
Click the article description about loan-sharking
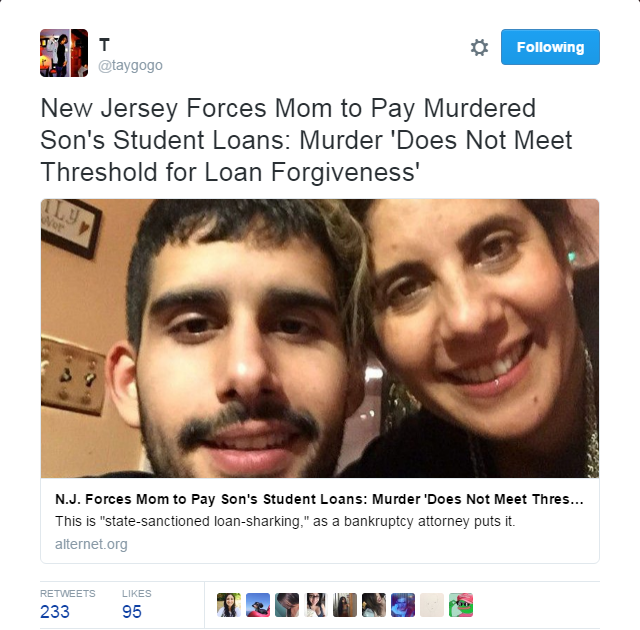click(x=285, y=521)
